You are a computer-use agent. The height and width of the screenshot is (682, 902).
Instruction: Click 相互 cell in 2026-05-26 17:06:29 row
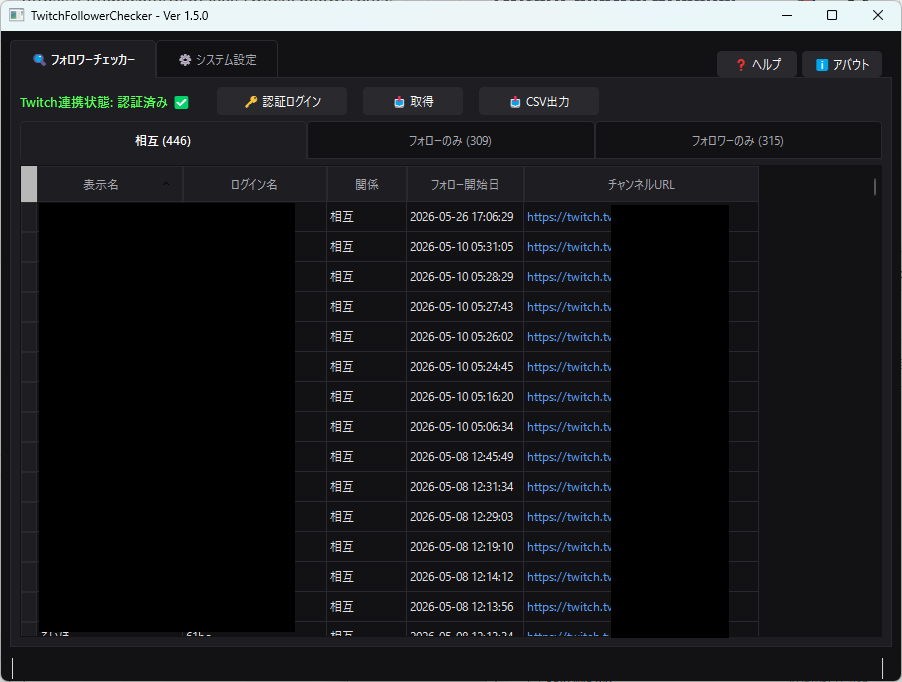[366, 217]
